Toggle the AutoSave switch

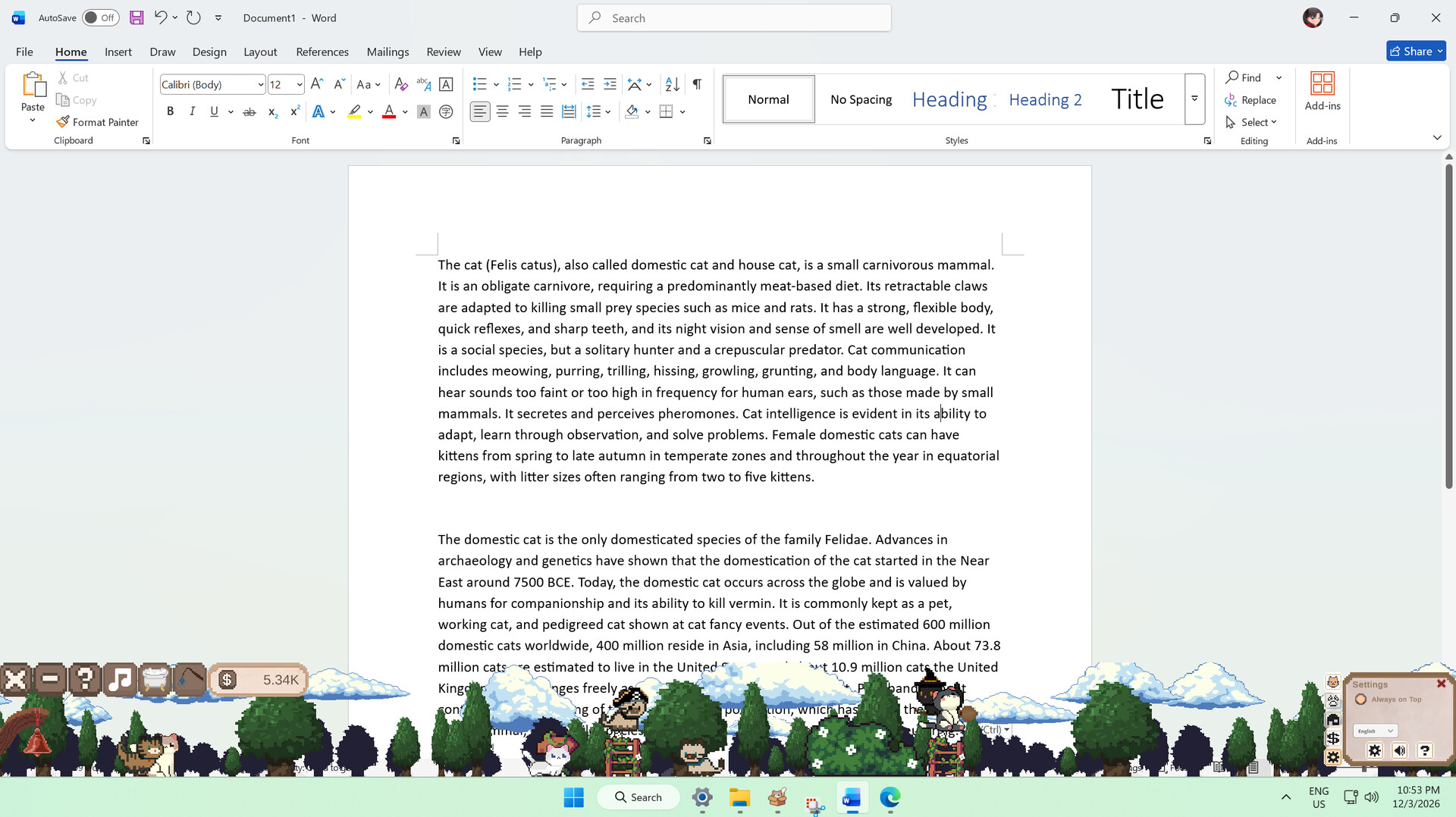click(100, 17)
